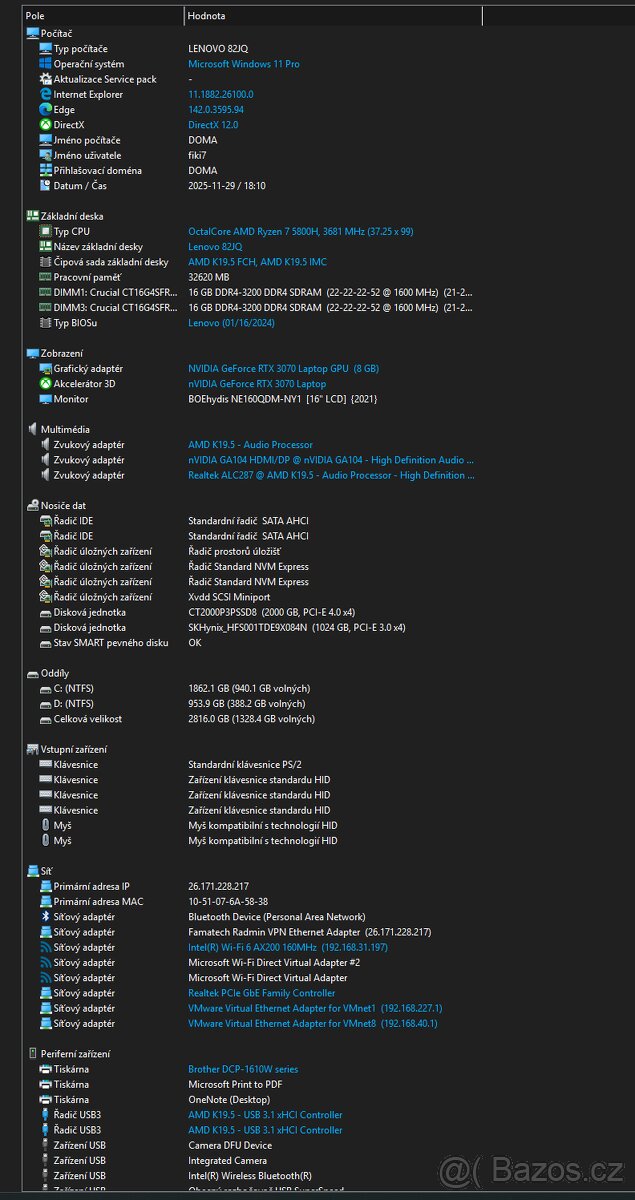Select the DirectX Xbox icon

(x=45, y=125)
